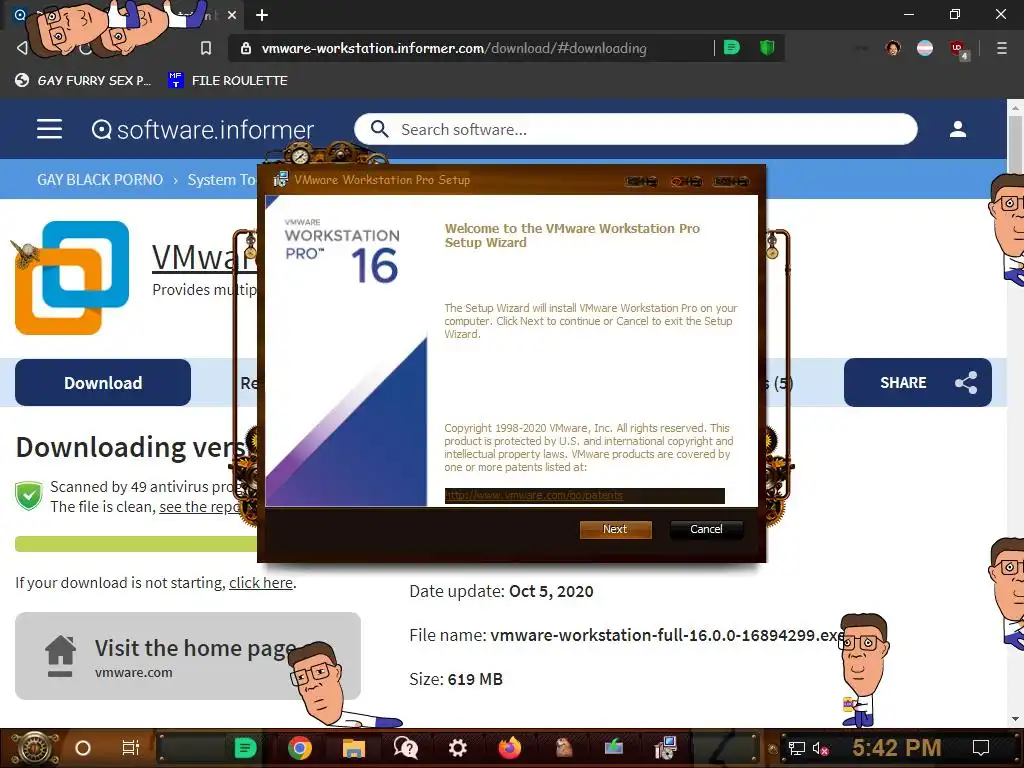This screenshot has height=768, width=1024.
Task: Click the blue Download button on the page
Action: [x=103, y=383]
